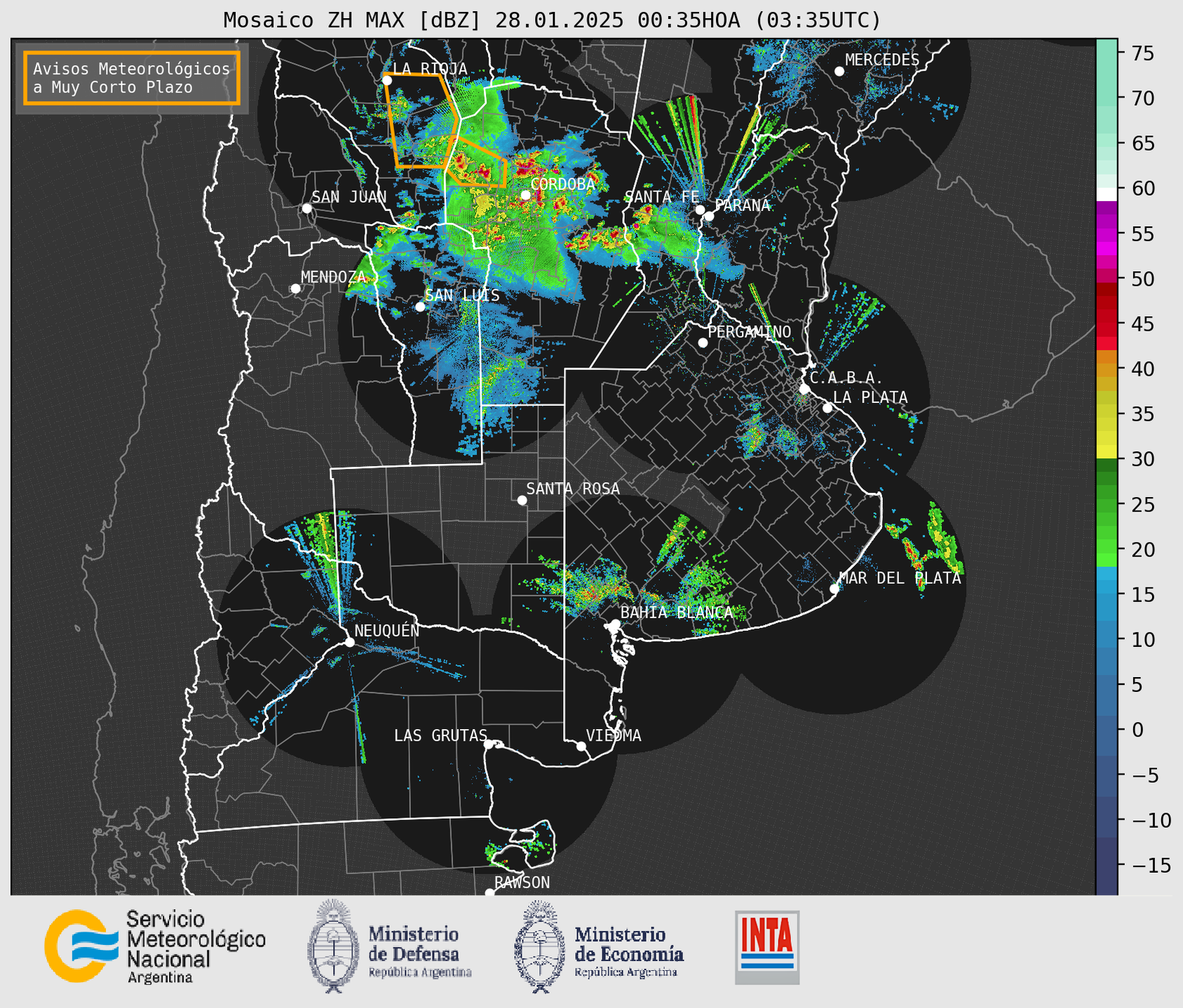This screenshot has width=1183, height=1008.
Task: Click the Avisos Meteorológicos a Muy Corto Plazo legend box
Action: click(x=132, y=78)
